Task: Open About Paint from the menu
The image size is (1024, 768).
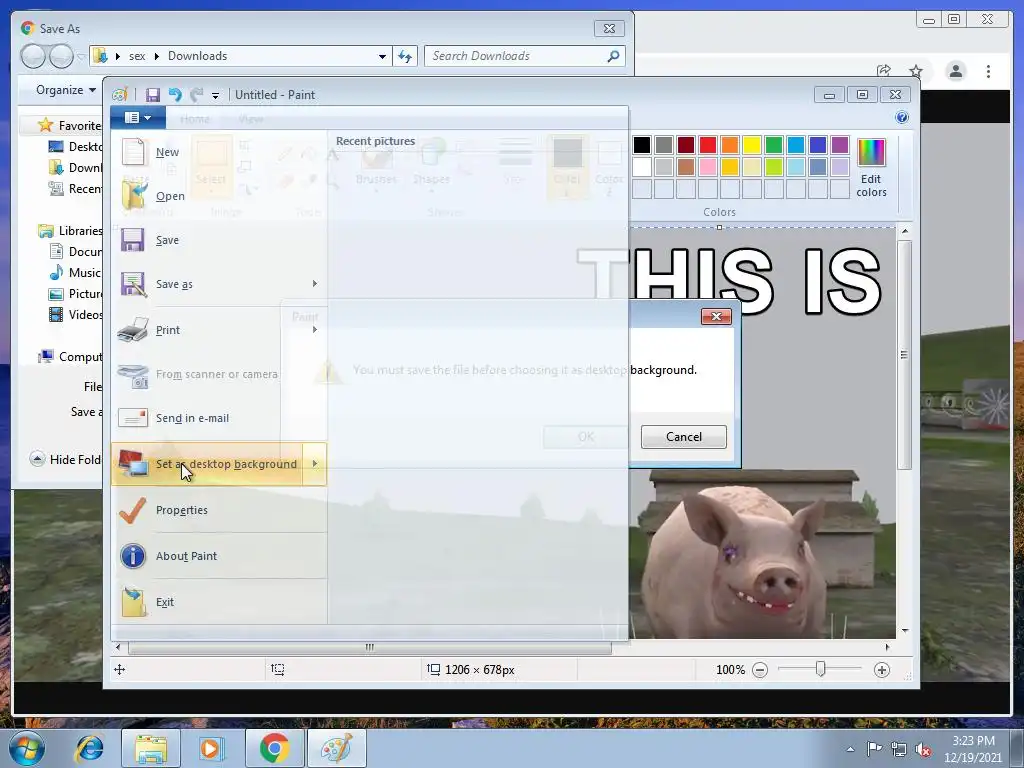Action: (219, 556)
